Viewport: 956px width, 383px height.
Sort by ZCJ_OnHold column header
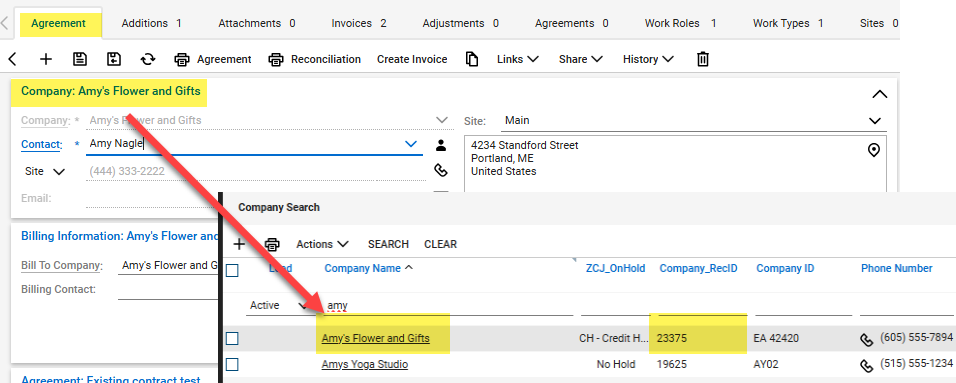click(x=615, y=268)
